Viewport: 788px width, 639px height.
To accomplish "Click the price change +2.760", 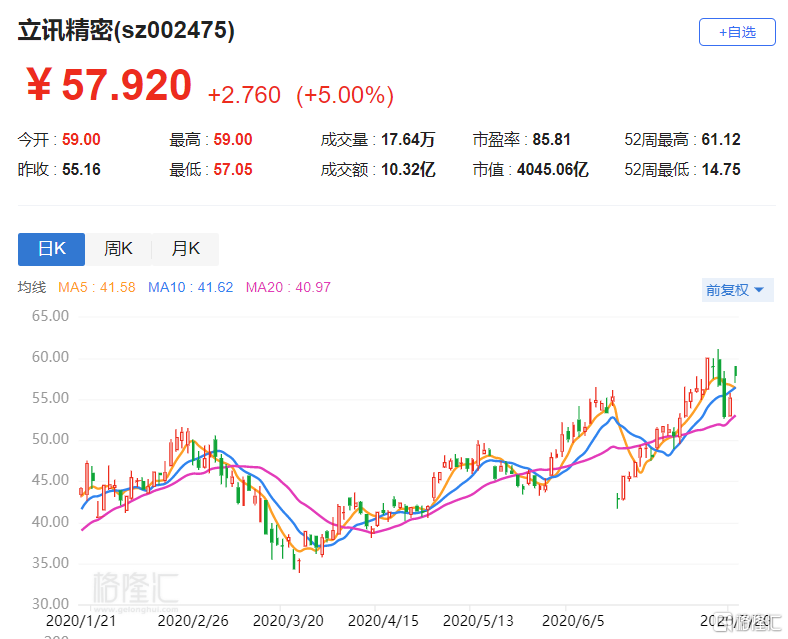I will coord(244,95).
